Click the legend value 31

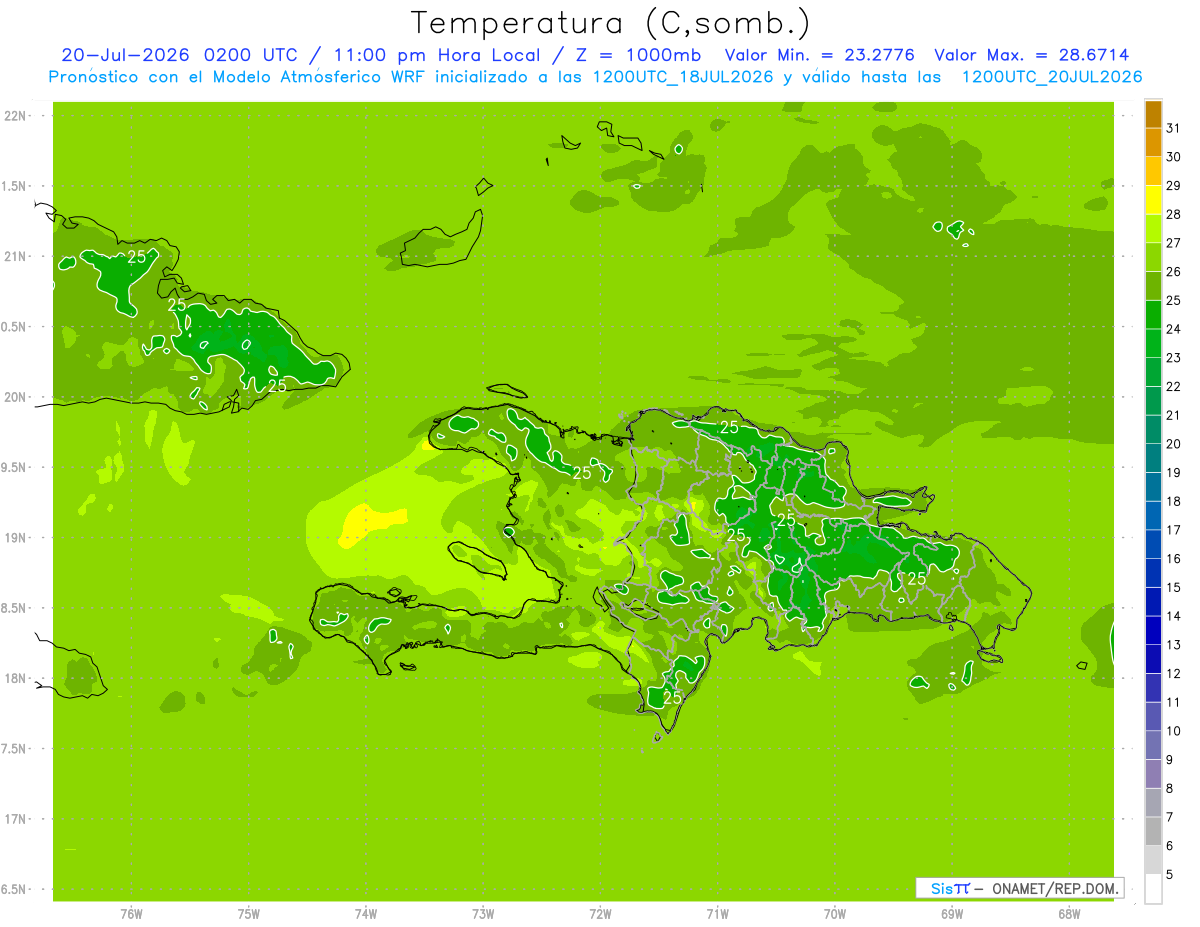(x=1174, y=128)
